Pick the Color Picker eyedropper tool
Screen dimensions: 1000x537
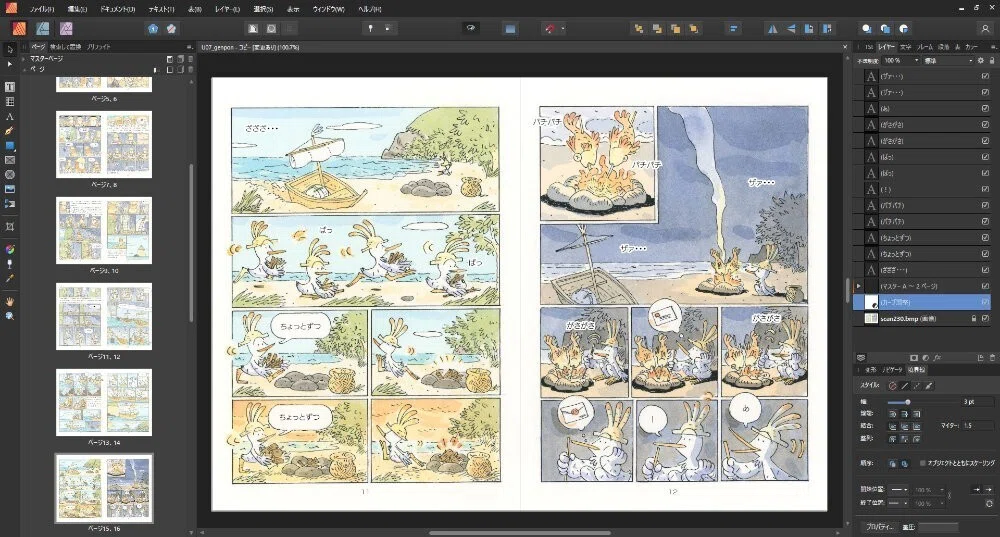tap(10, 279)
